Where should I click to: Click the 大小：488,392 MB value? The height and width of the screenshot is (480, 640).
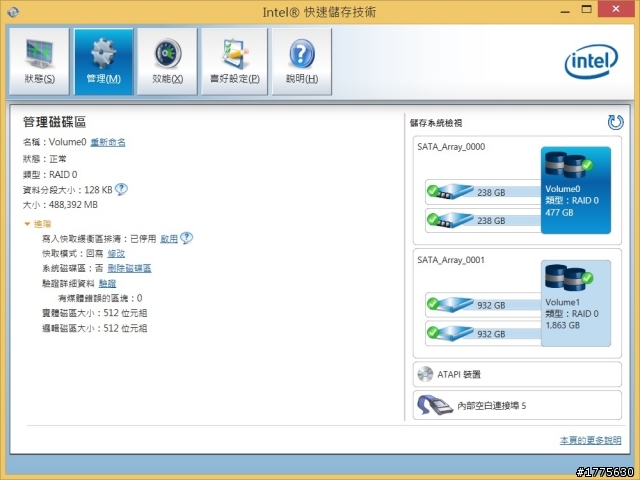(x=60, y=205)
